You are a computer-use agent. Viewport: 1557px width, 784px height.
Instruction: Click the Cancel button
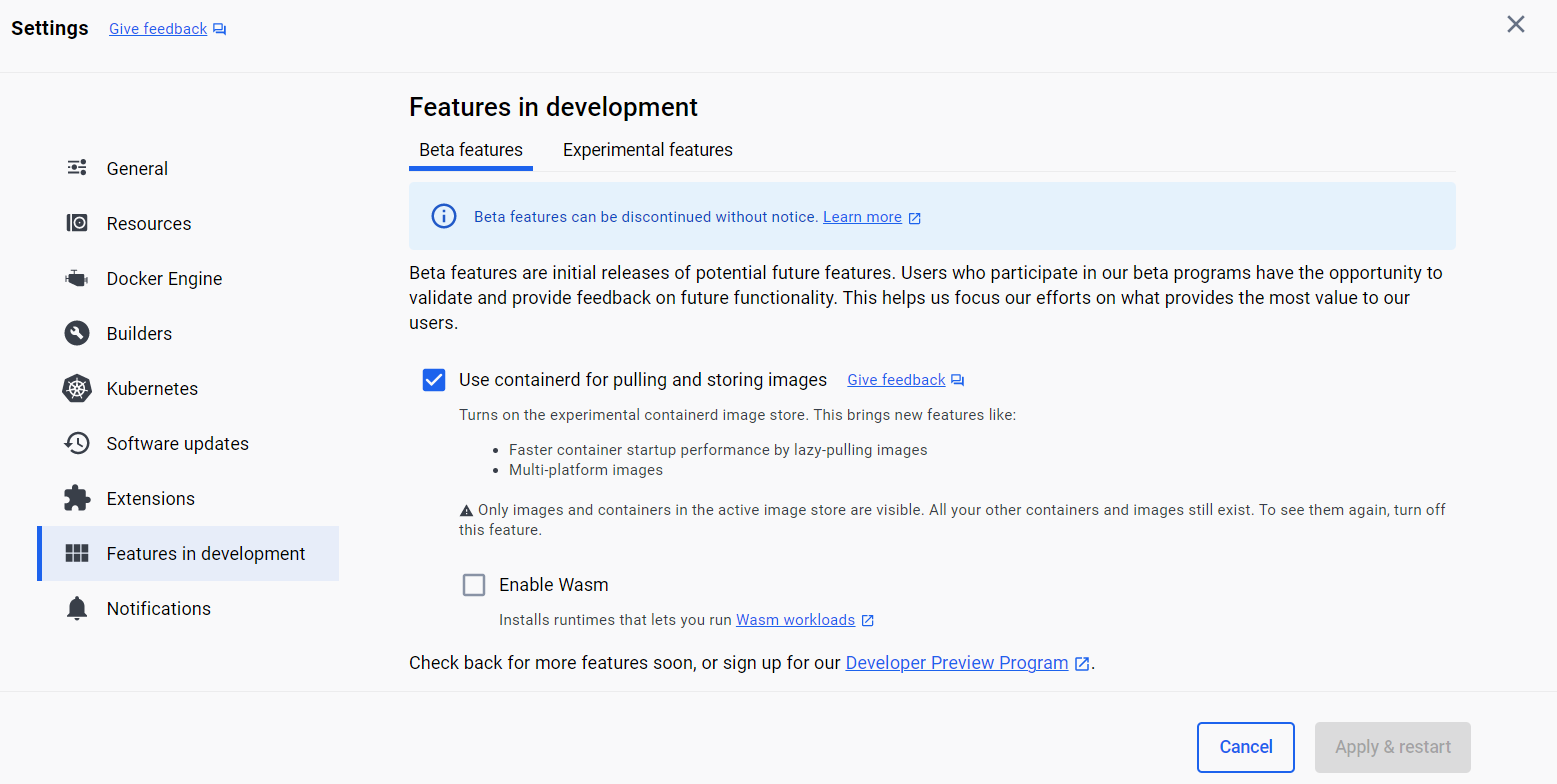1246,747
